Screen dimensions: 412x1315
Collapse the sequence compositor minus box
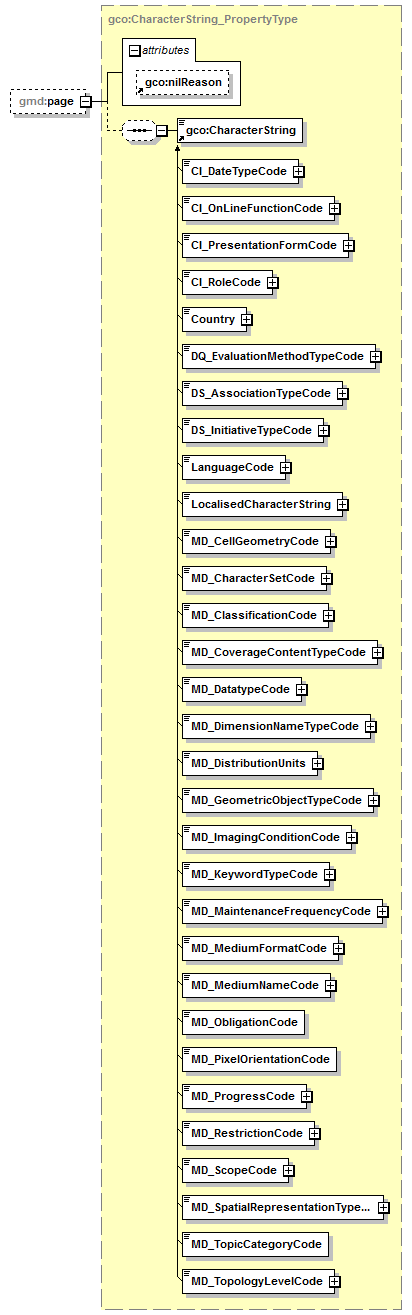click(x=161, y=132)
